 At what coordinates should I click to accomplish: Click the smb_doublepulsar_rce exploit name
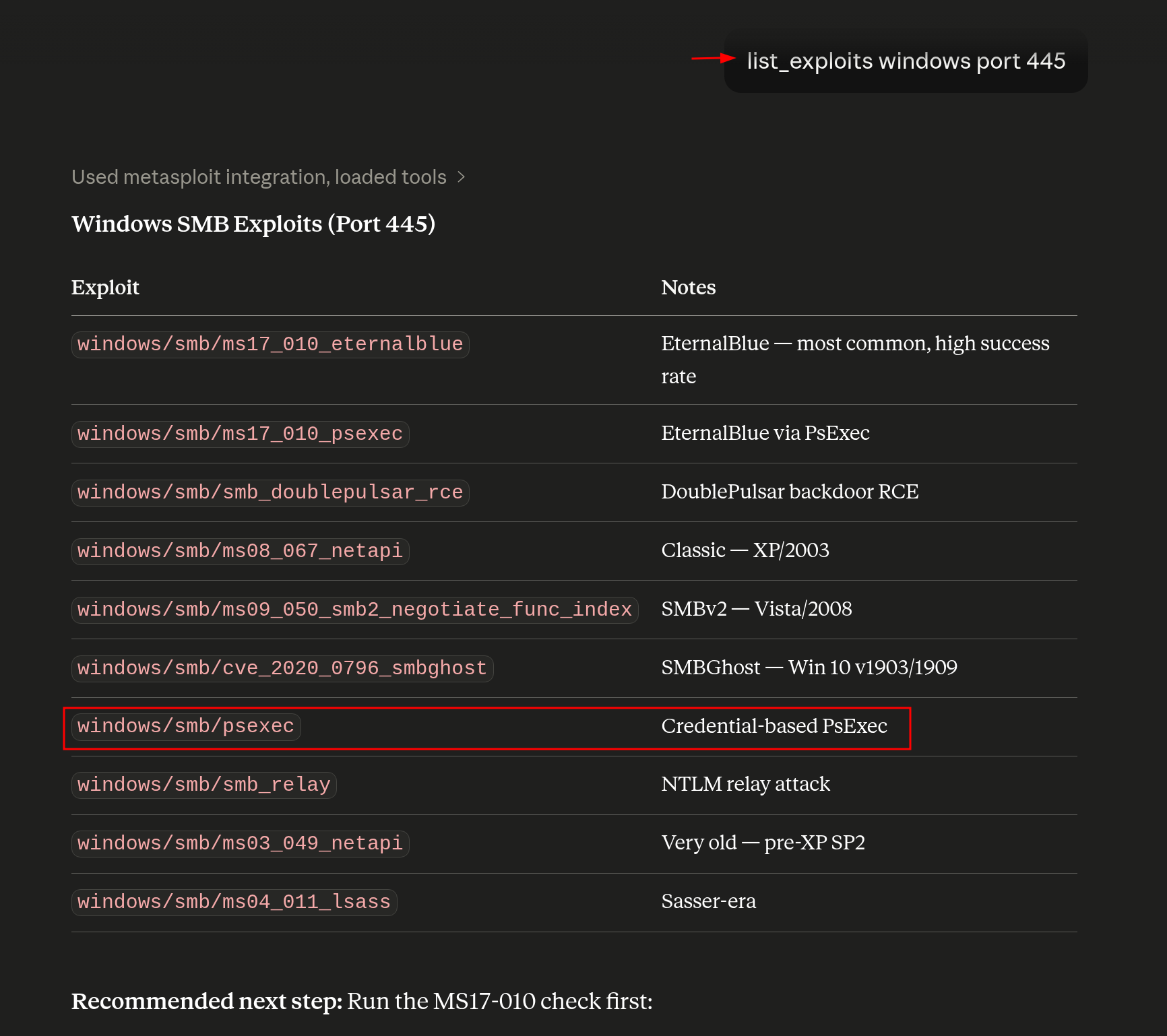click(x=270, y=492)
